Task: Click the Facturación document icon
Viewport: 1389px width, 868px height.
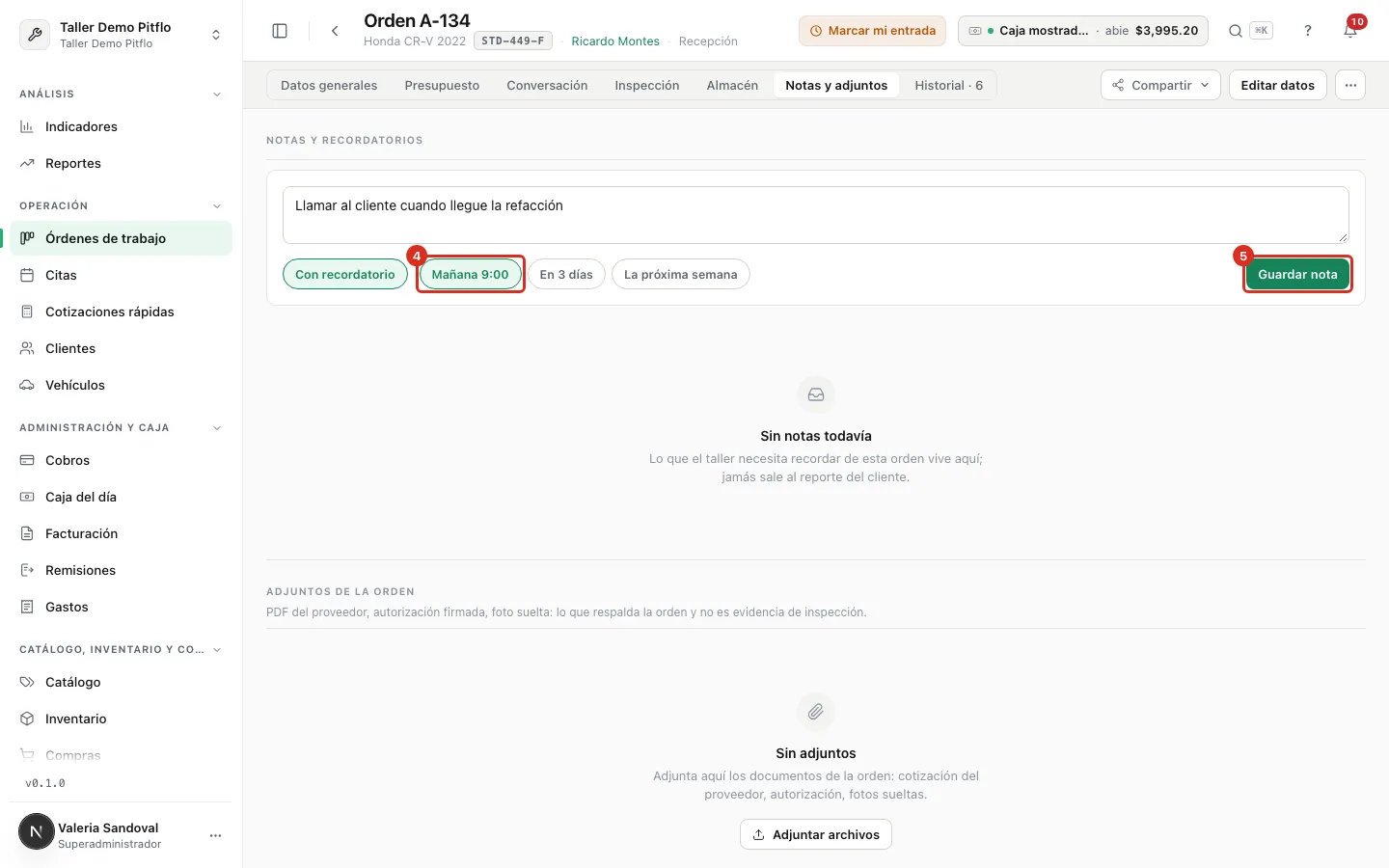Action: tap(27, 533)
